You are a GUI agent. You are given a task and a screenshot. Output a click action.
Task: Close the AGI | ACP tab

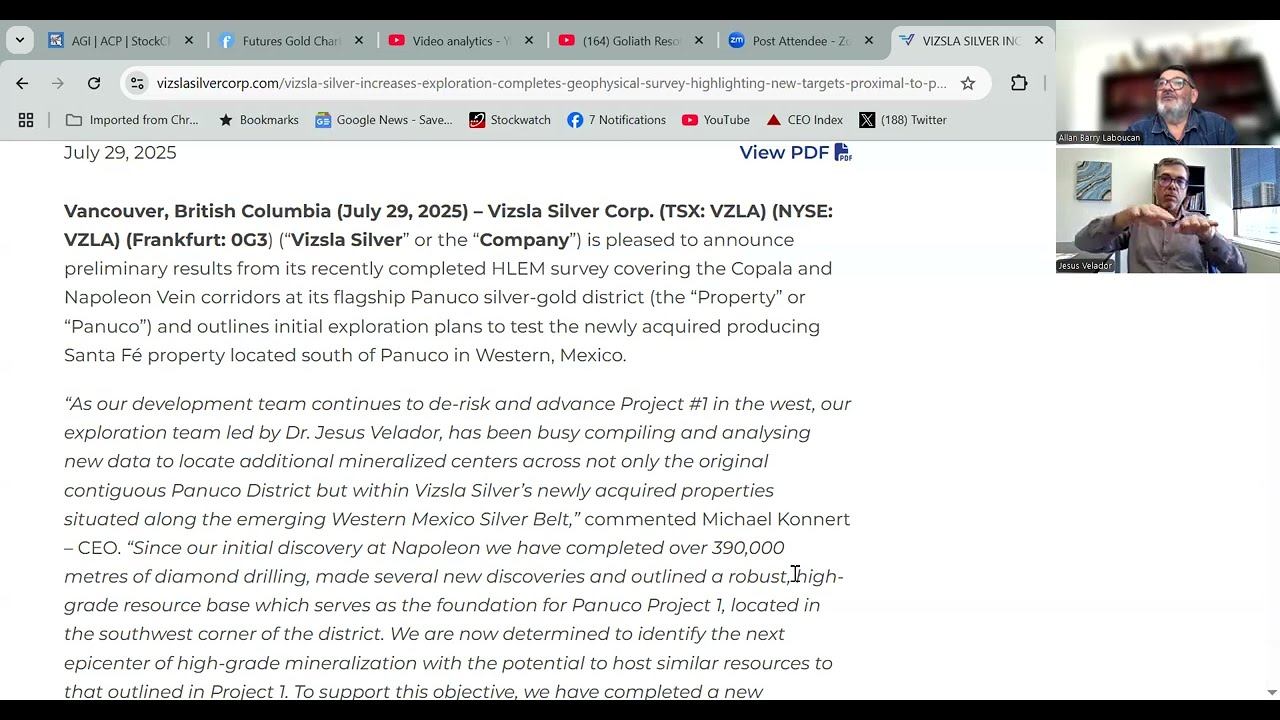click(x=189, y=41)
